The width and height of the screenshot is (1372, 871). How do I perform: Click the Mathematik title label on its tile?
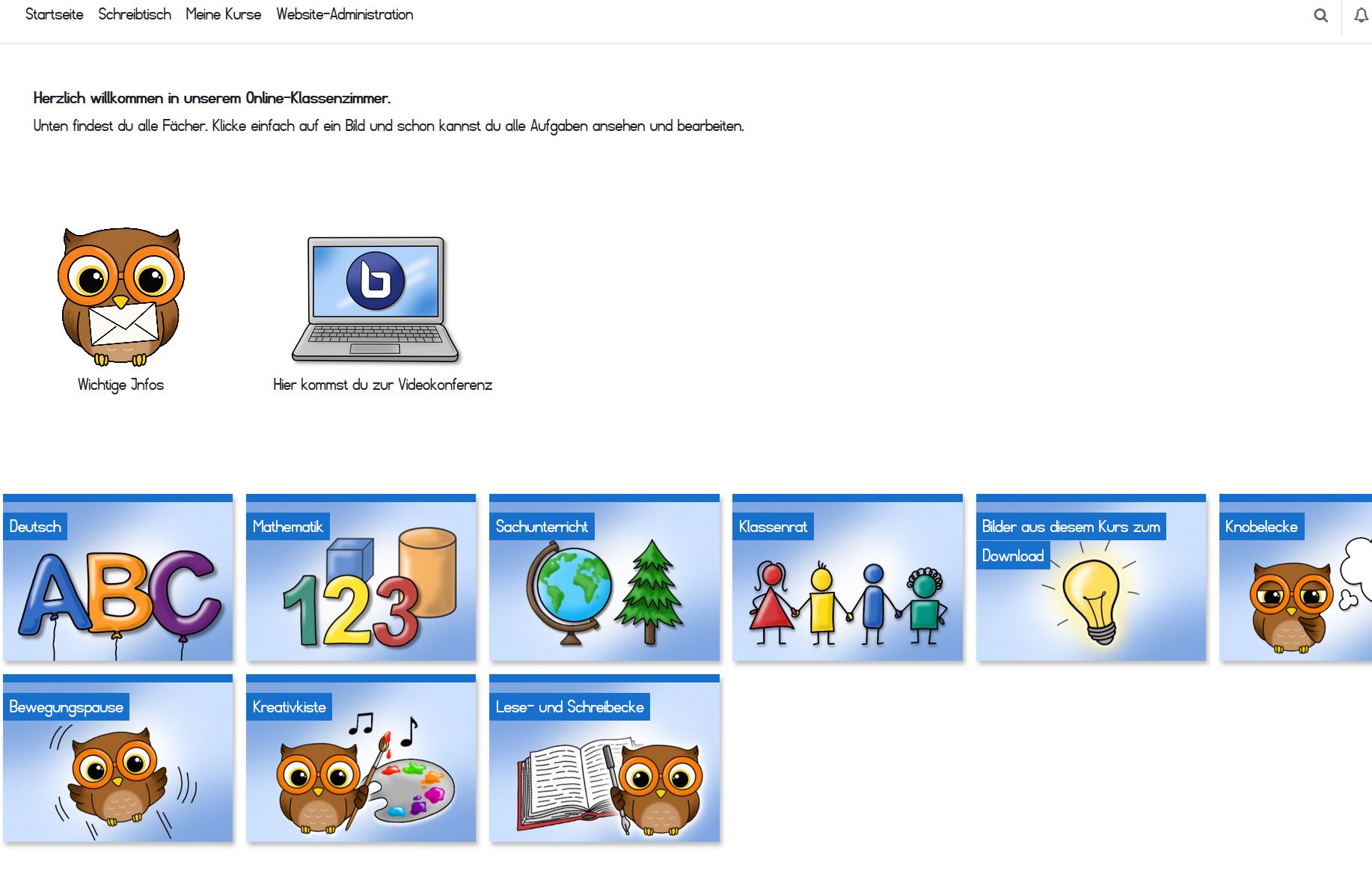click(x=287, y=526)
